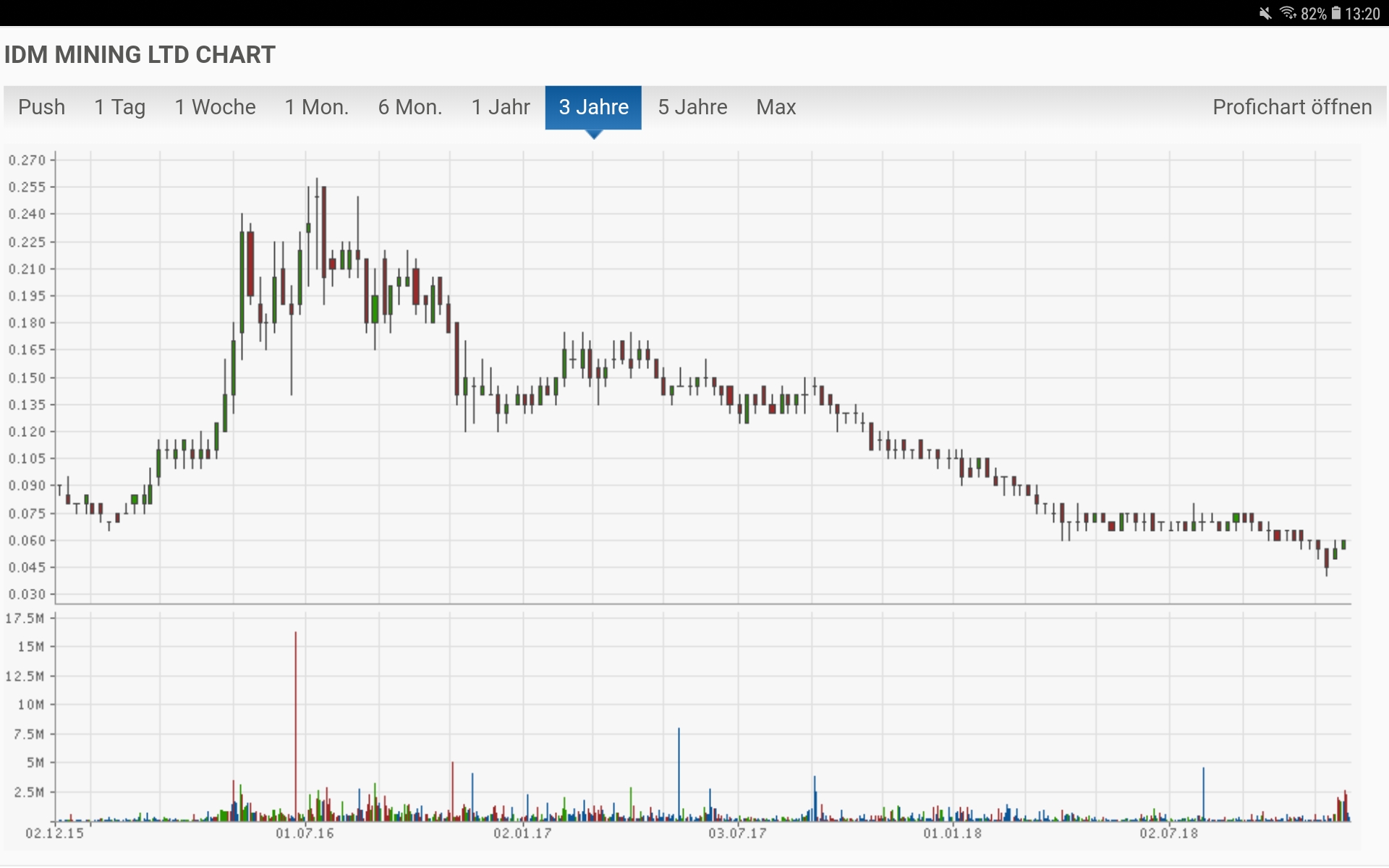This screenshot has width=1389, height=868.
Task: Click the 0.270 price axis label
Action: tap(27, 160)
